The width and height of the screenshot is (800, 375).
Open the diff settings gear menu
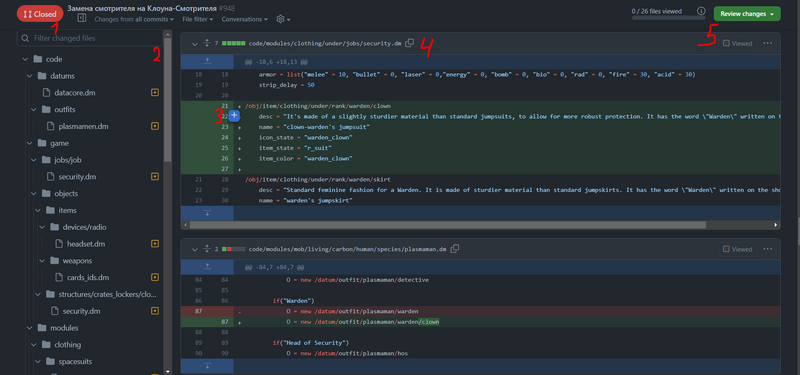coord(283,19)
